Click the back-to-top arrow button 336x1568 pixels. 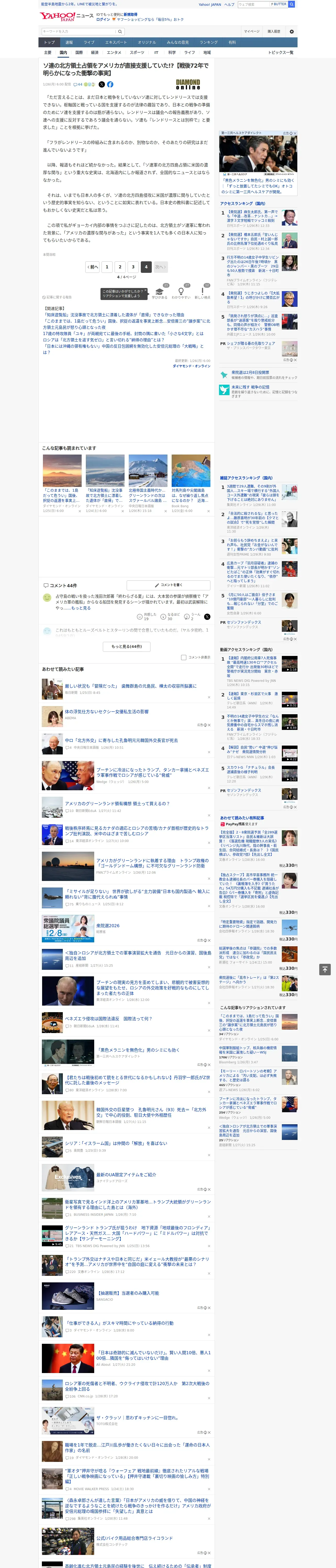tap(325, 969)
